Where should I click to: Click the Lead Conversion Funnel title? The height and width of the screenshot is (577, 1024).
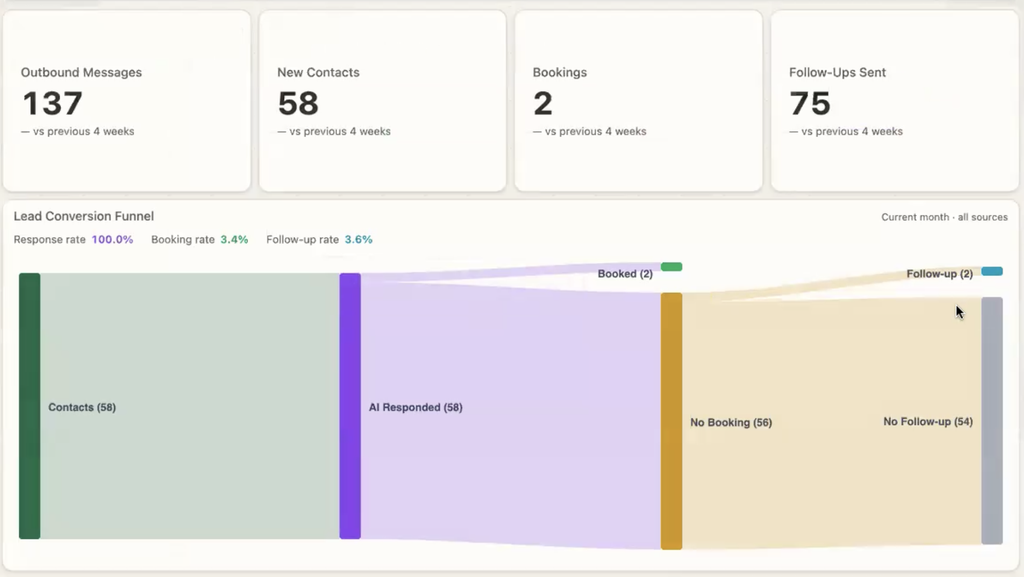point(84,216)
